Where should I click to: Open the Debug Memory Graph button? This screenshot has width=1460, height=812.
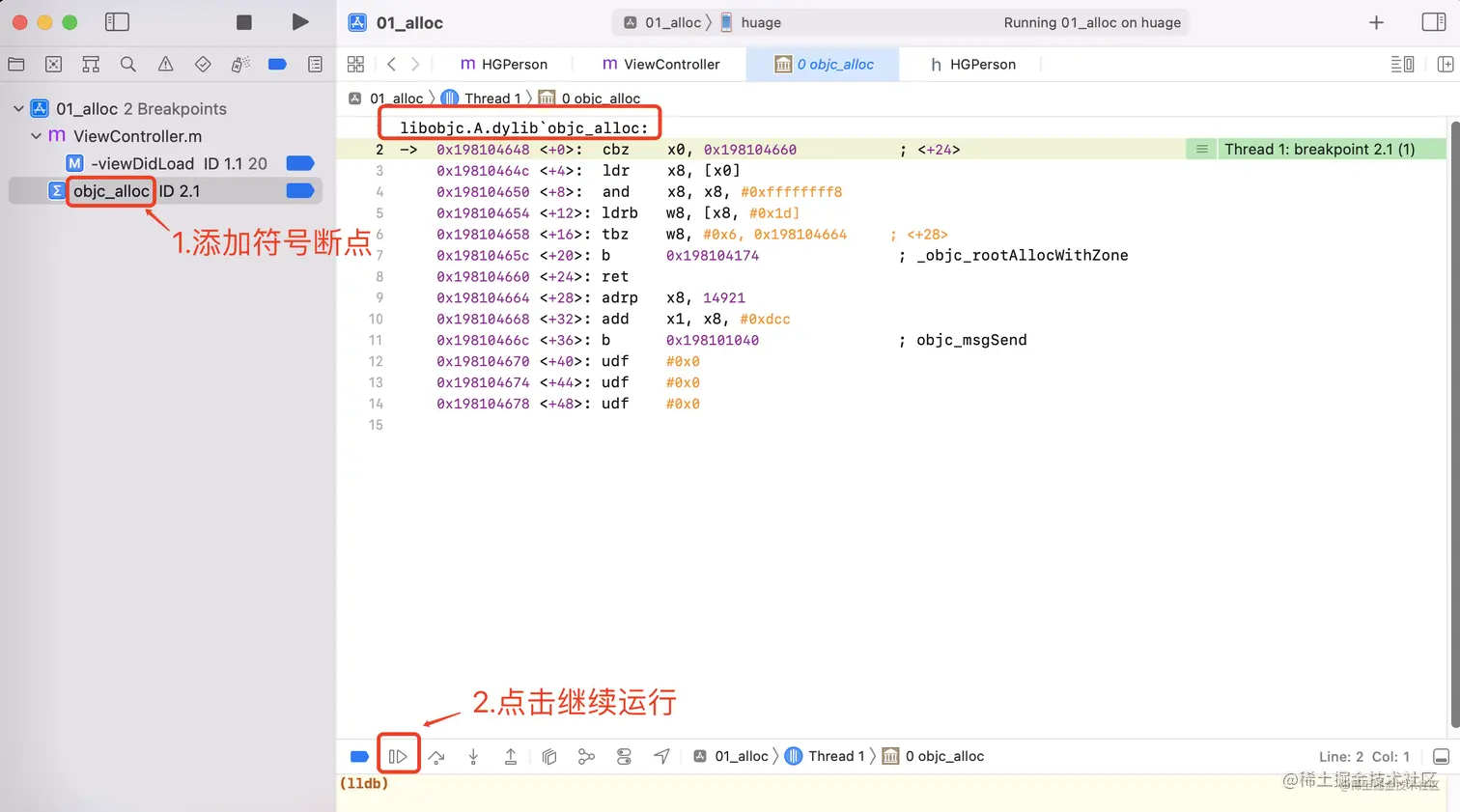pos(586,756)
